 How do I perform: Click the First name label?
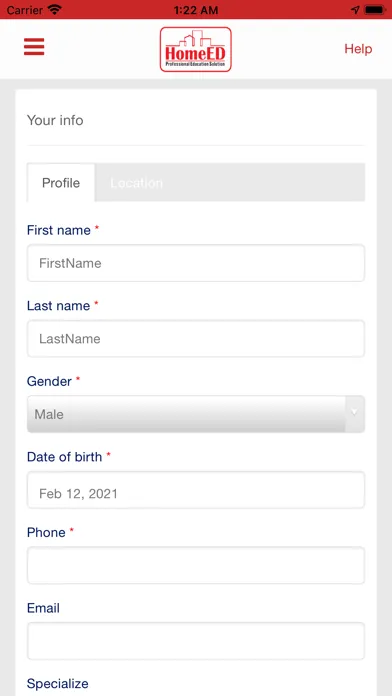[59, 230]
